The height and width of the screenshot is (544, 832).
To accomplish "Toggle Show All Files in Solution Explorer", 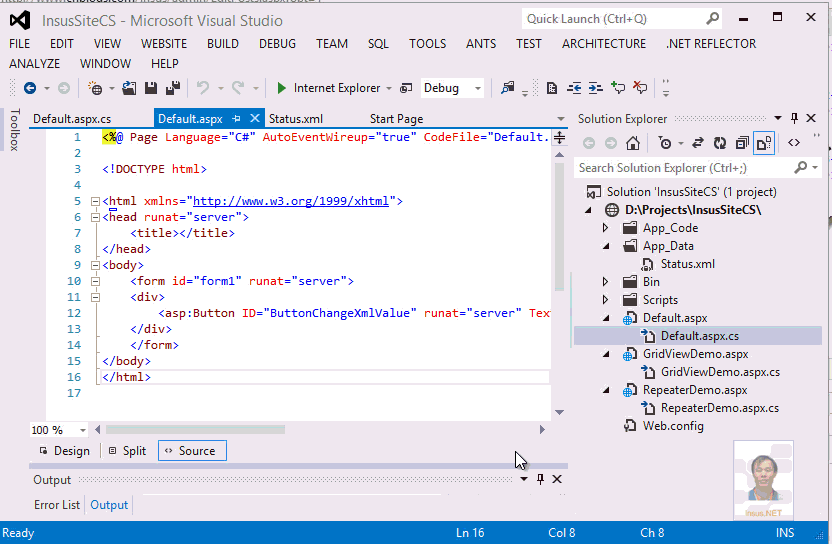I will [764, 143].
